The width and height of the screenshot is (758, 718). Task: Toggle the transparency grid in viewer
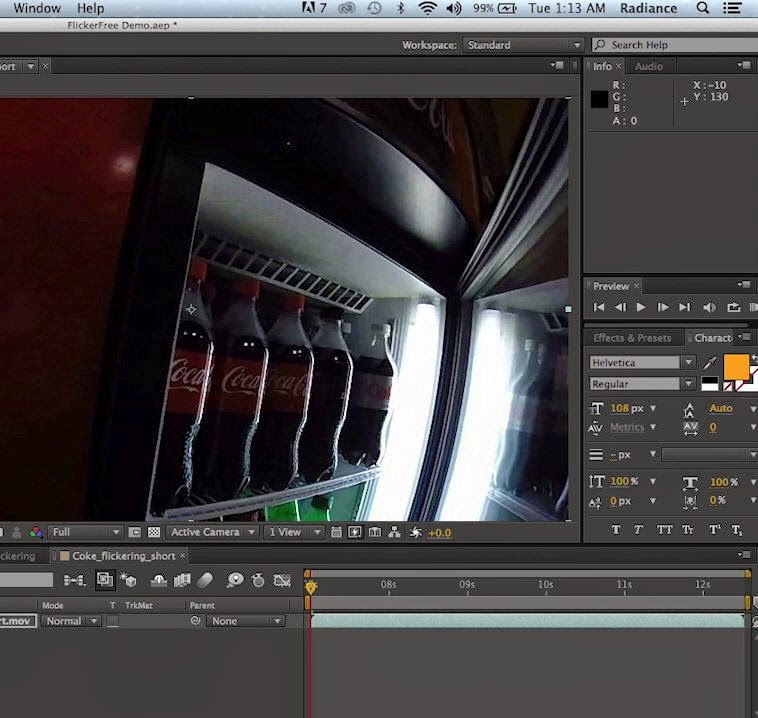click(154, 533)
